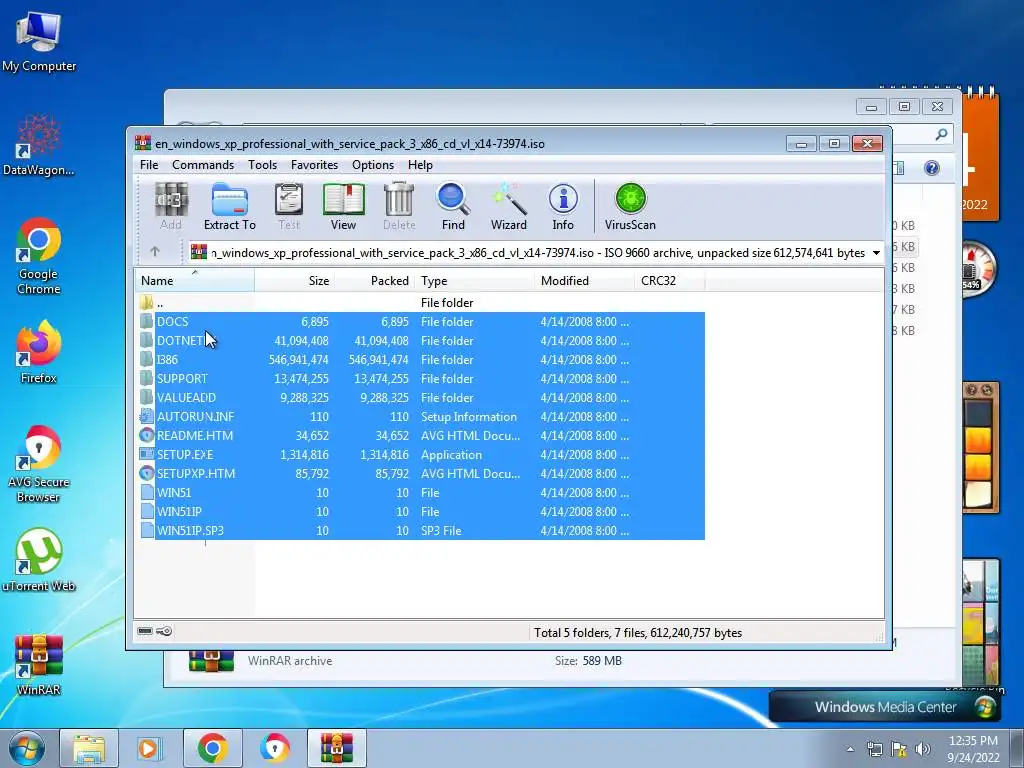Open the Options menu
This screenshot has height=768, width=1024.
coord(373,165)
